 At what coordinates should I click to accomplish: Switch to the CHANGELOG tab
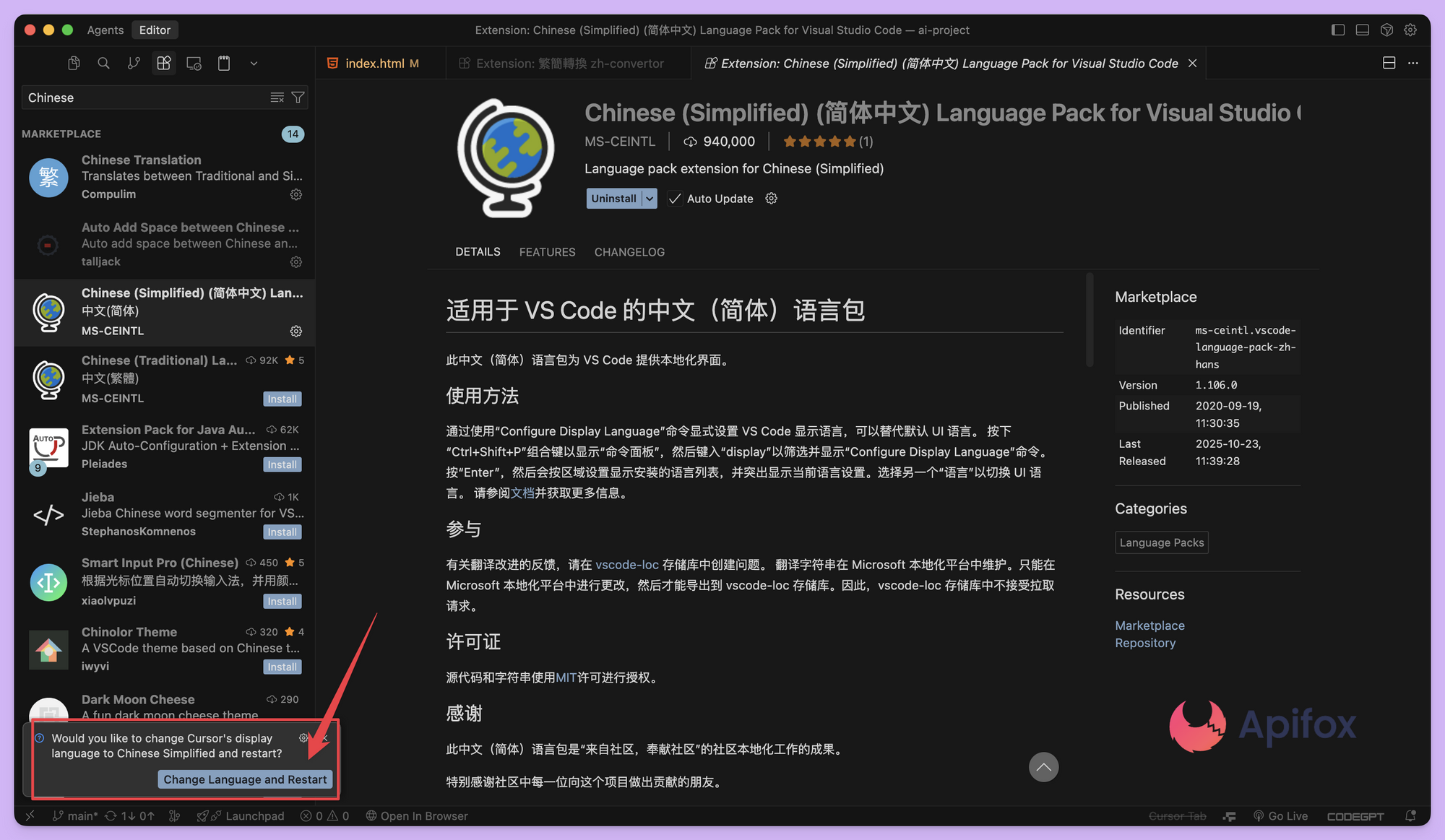click(629, 252)
